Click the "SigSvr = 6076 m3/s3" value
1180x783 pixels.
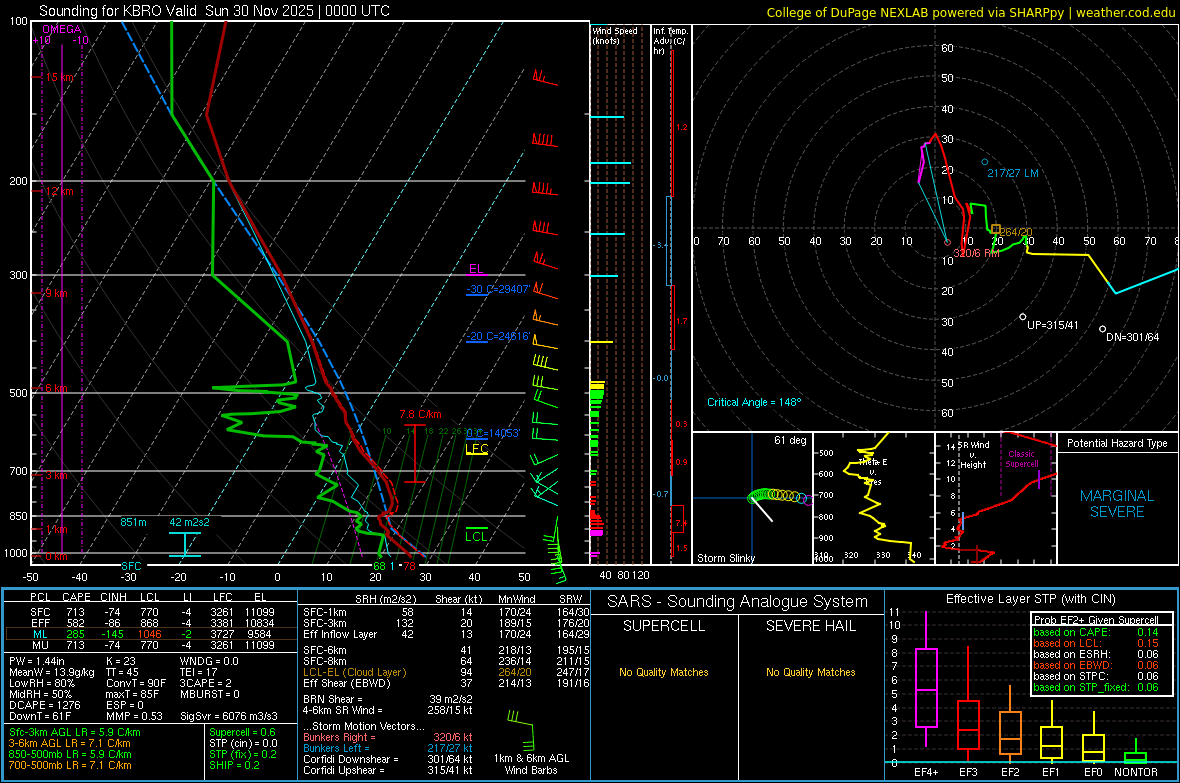pos(229,716)
